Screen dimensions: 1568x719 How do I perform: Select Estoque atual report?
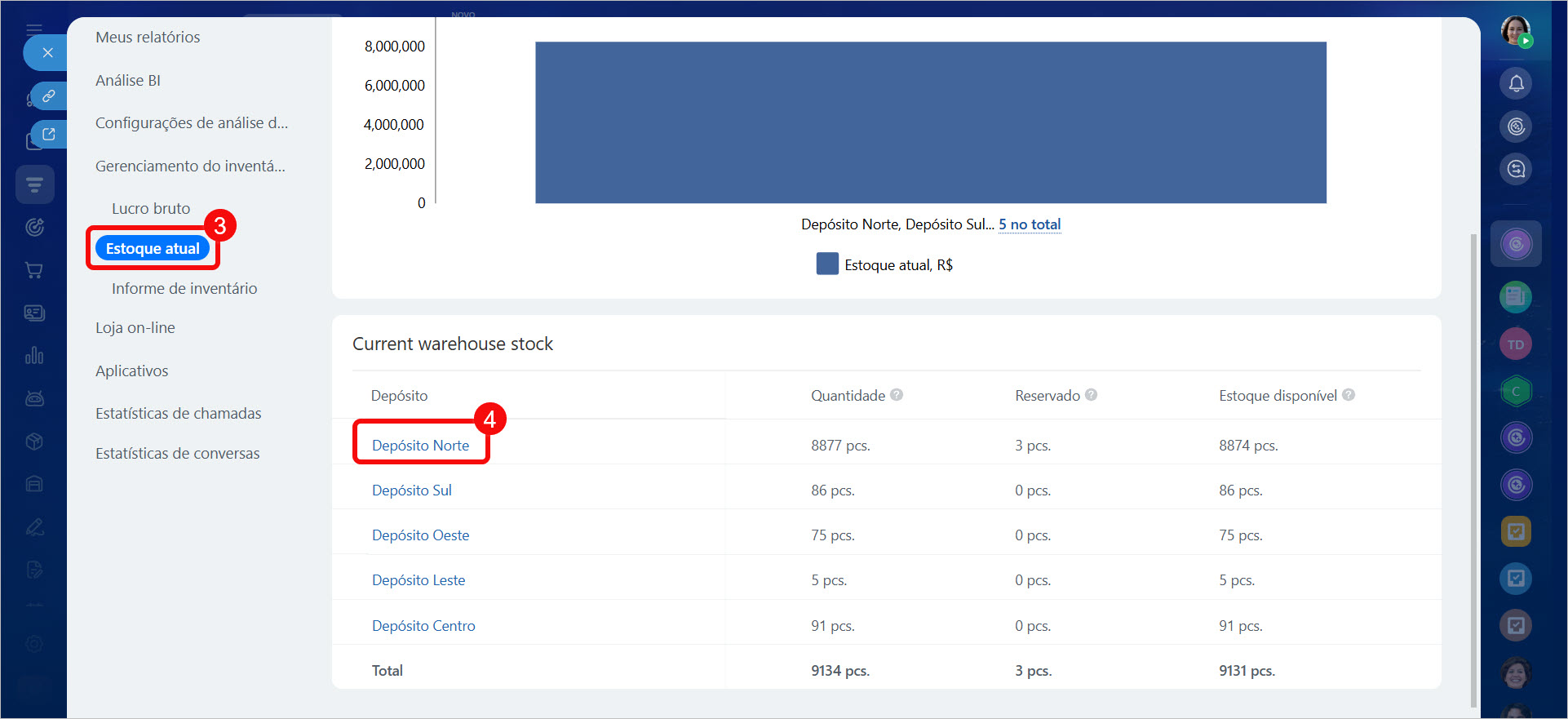(153, 249)
